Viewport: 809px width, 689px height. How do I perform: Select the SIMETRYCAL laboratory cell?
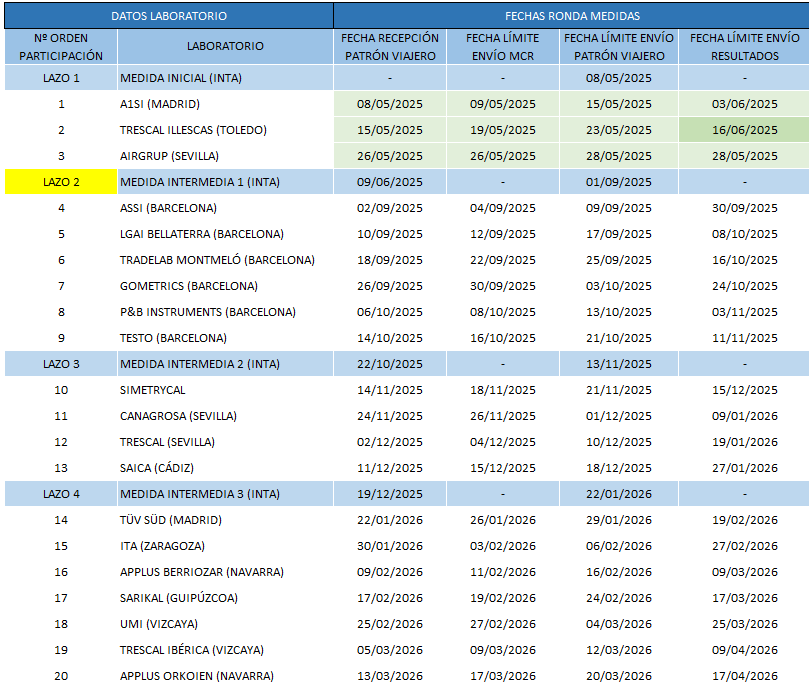(225, 390)
